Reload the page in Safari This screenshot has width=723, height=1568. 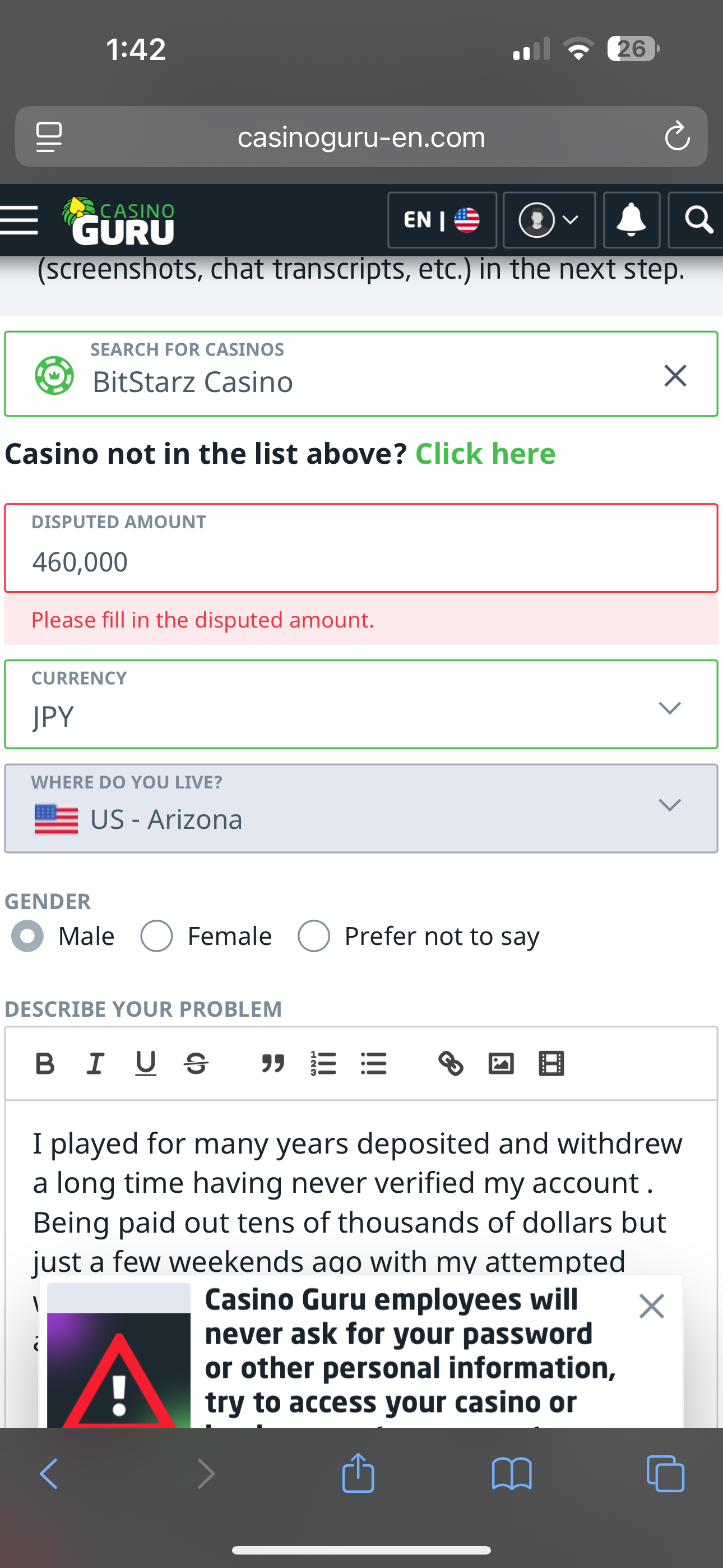(676, 136)
